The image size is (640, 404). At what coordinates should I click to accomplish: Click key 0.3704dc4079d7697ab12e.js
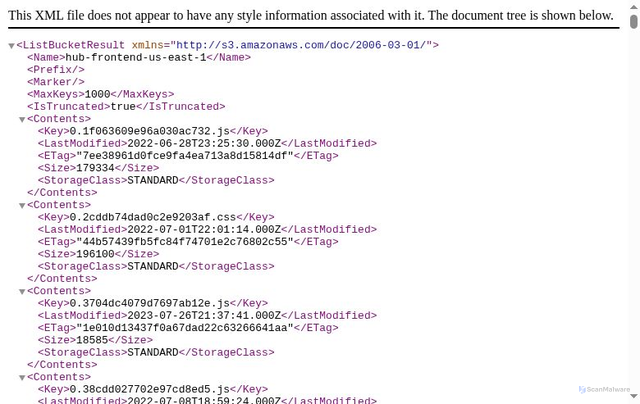(149, 303)
